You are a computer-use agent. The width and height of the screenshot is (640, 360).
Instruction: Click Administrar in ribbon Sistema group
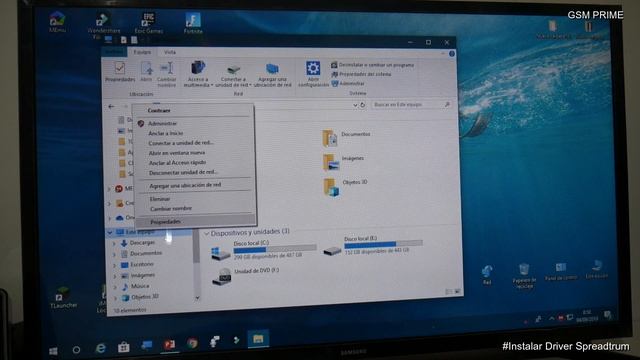(x=348, y=83)
